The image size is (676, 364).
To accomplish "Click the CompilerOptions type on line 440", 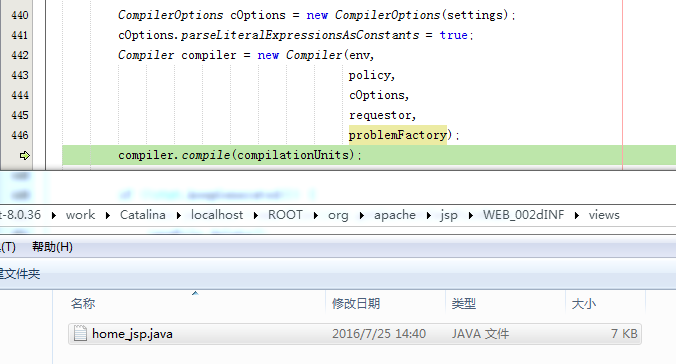I will (171, 15).
